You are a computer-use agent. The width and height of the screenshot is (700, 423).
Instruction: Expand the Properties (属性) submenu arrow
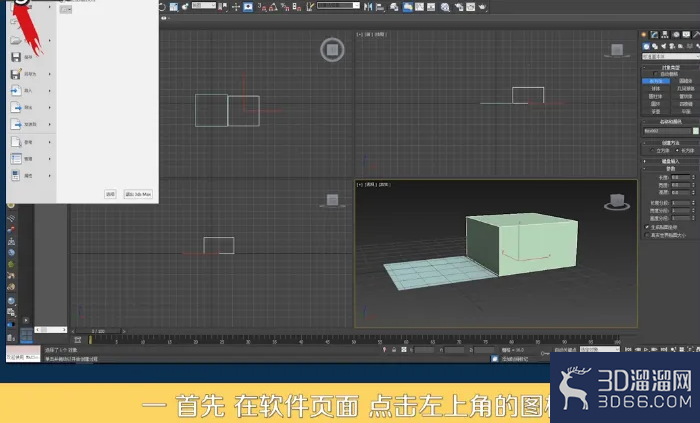coord(50,176)
